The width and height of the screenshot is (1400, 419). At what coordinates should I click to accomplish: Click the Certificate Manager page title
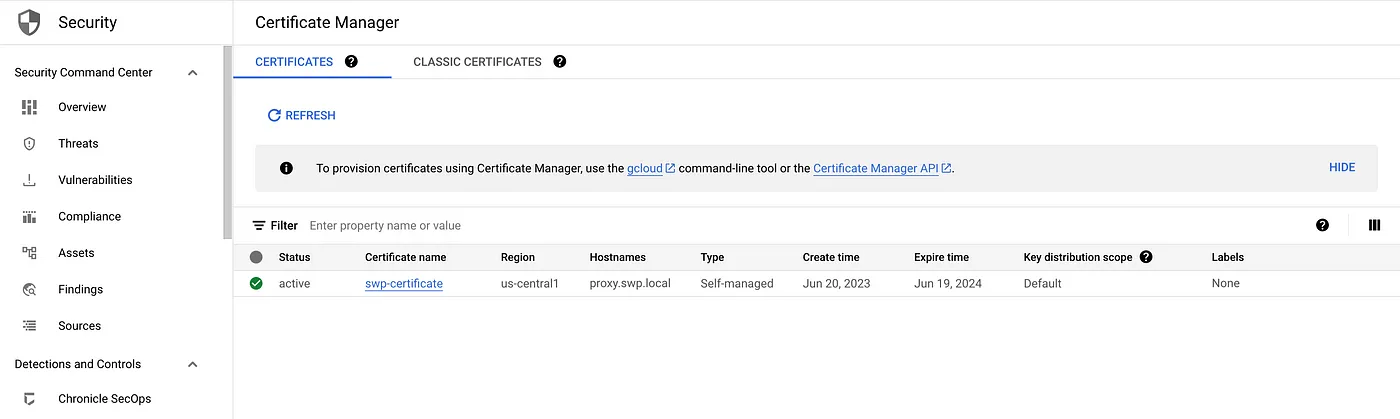tap(327, 22)
